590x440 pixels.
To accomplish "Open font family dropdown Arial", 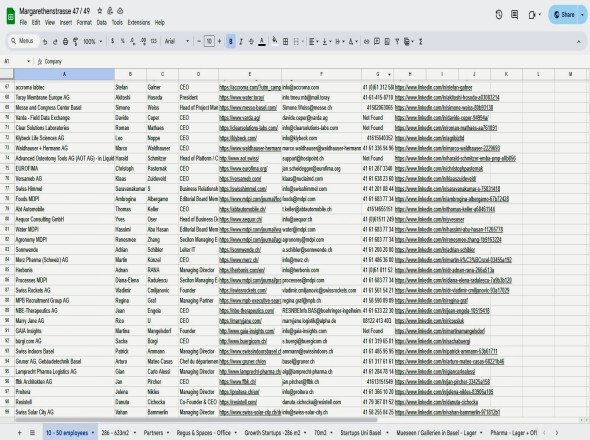I will click(177, 41).
